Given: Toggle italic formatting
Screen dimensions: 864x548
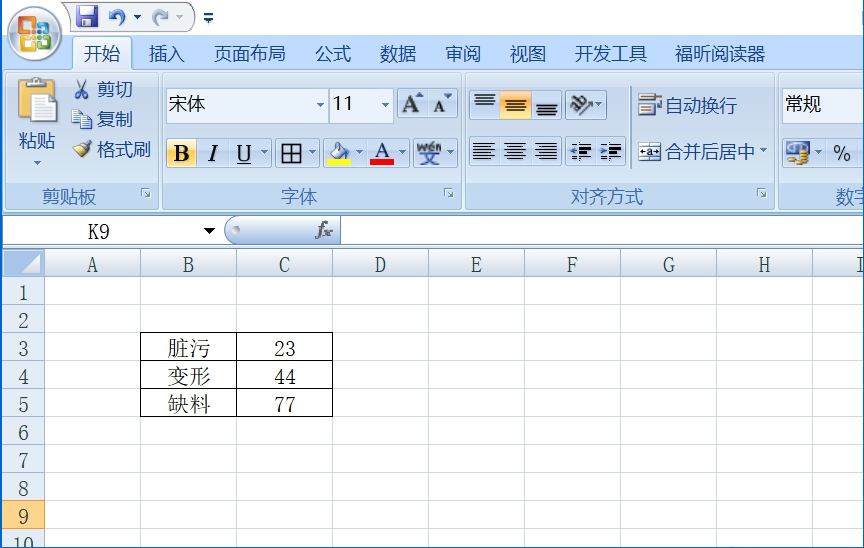Looking at the screenshot, I should click(213, 153).
